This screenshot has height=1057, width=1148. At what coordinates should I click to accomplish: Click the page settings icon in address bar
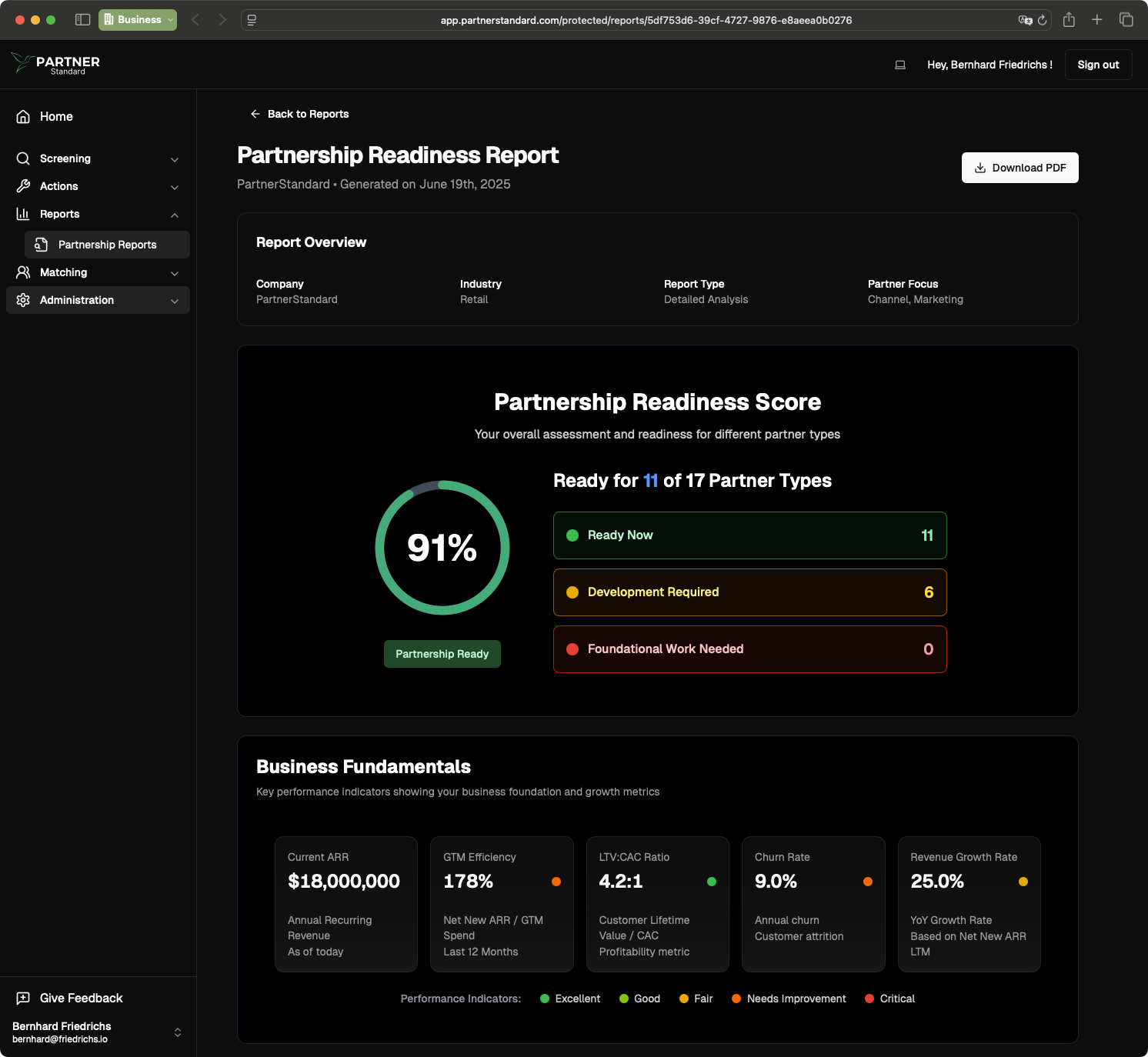tap(252, 20)
